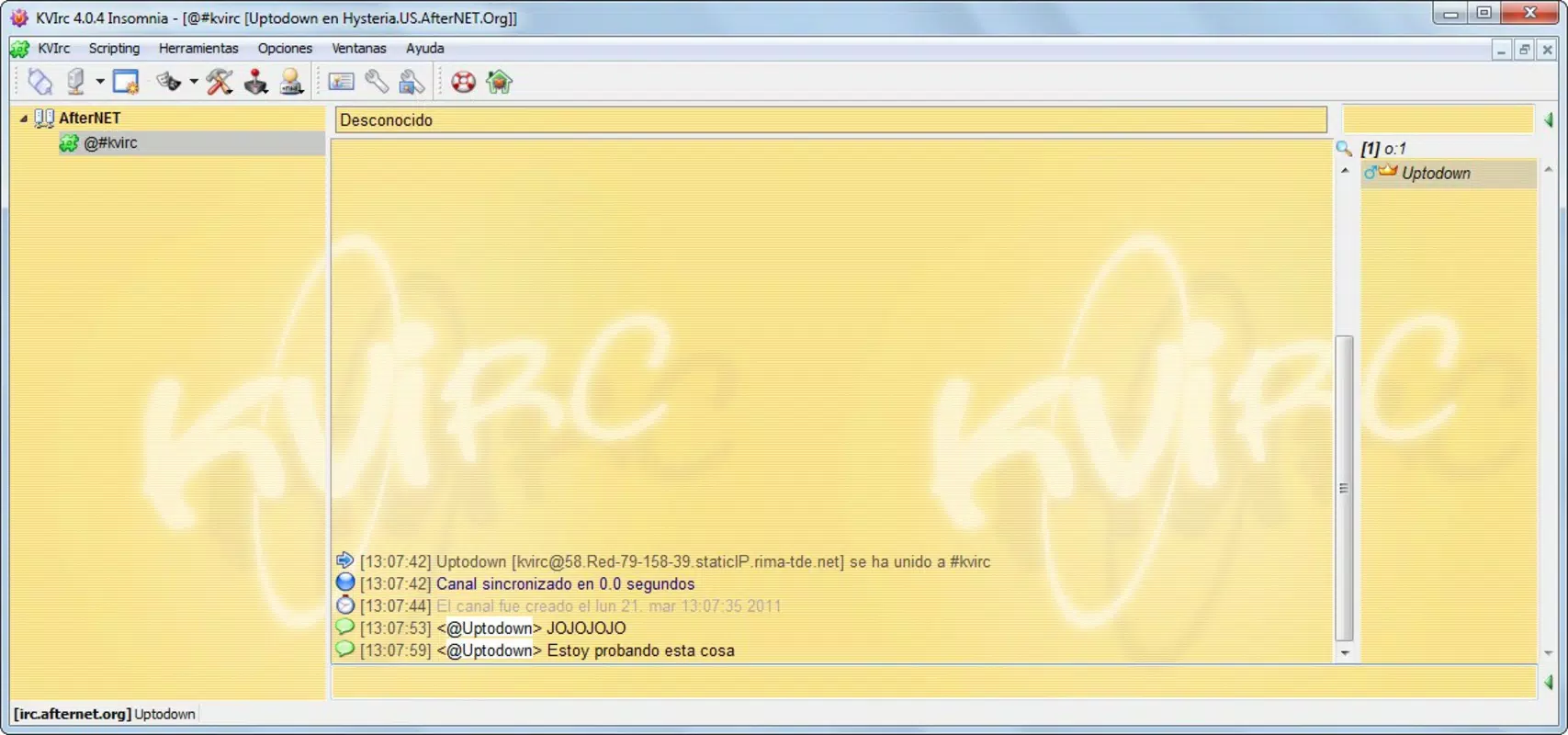Click green arrow beside message input
Screen dimensions: 1568x735
tap(1549, 683)
